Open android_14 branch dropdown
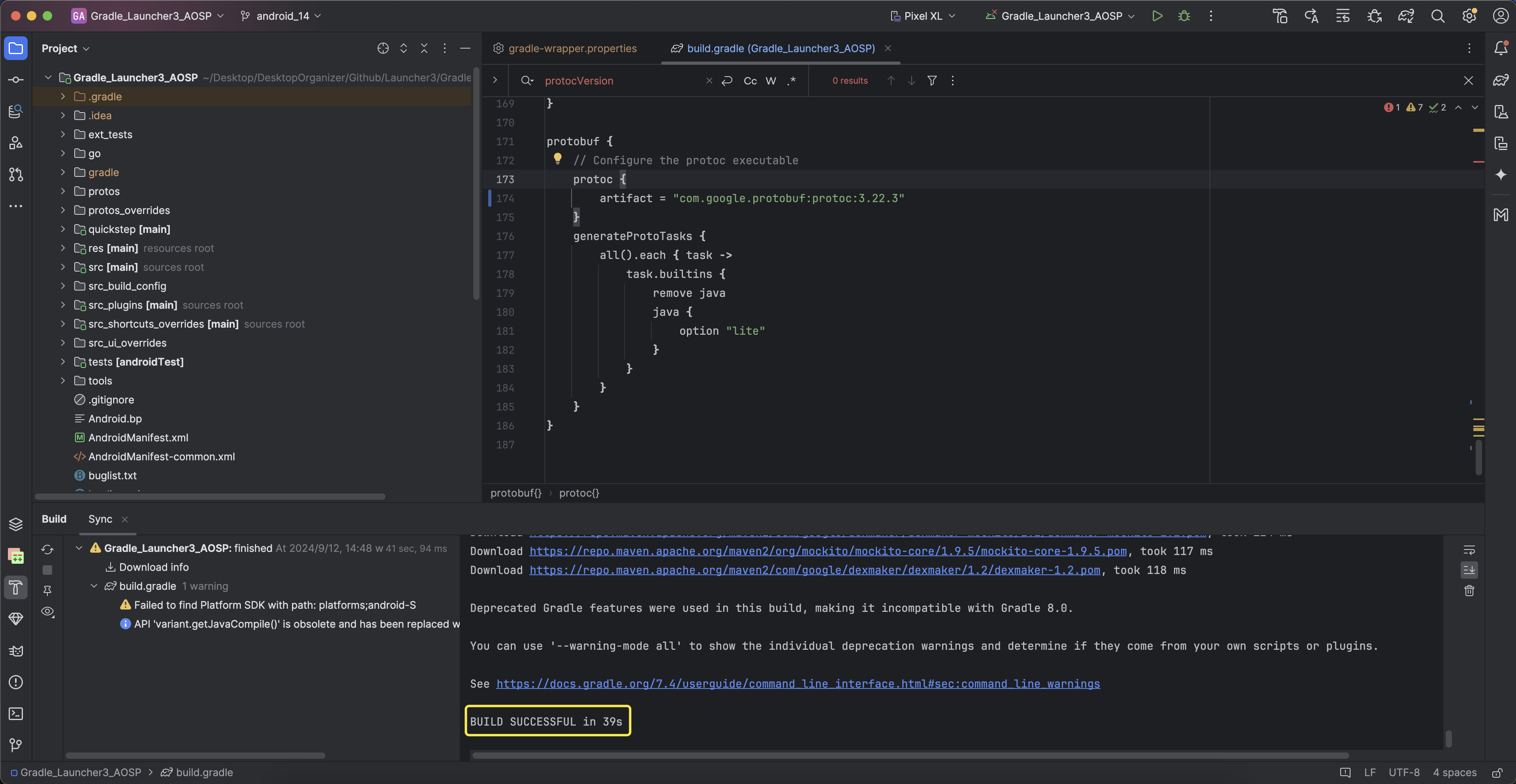1516x784 pixels. 281,16
